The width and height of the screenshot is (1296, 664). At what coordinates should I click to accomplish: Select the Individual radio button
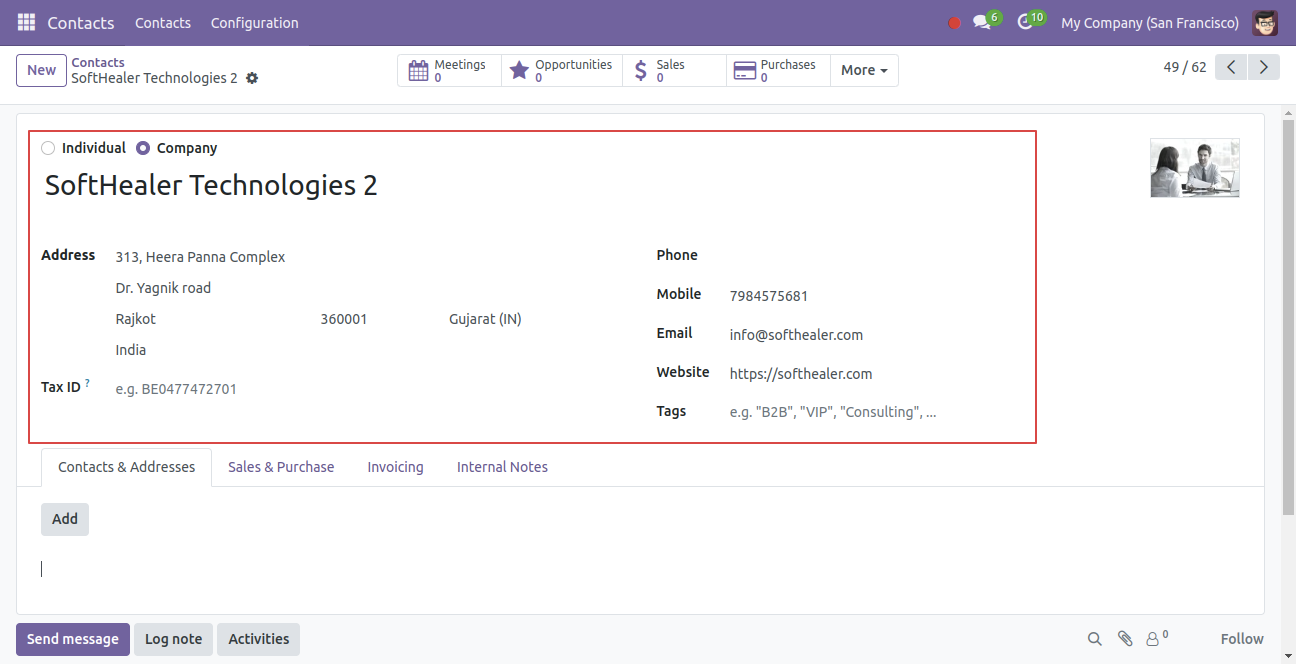click(48, 148)
